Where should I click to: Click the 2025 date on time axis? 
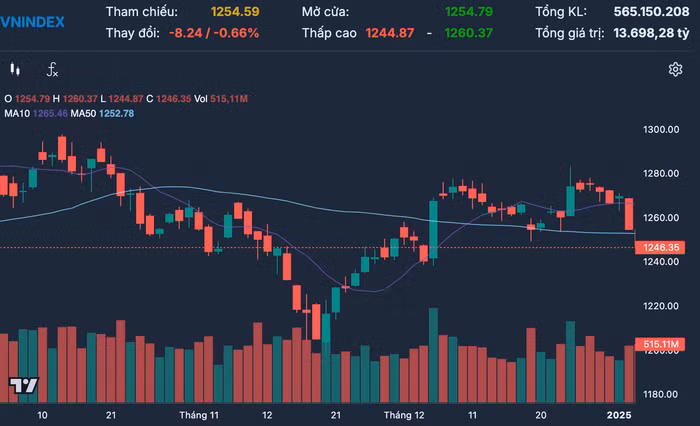[620, 414]
